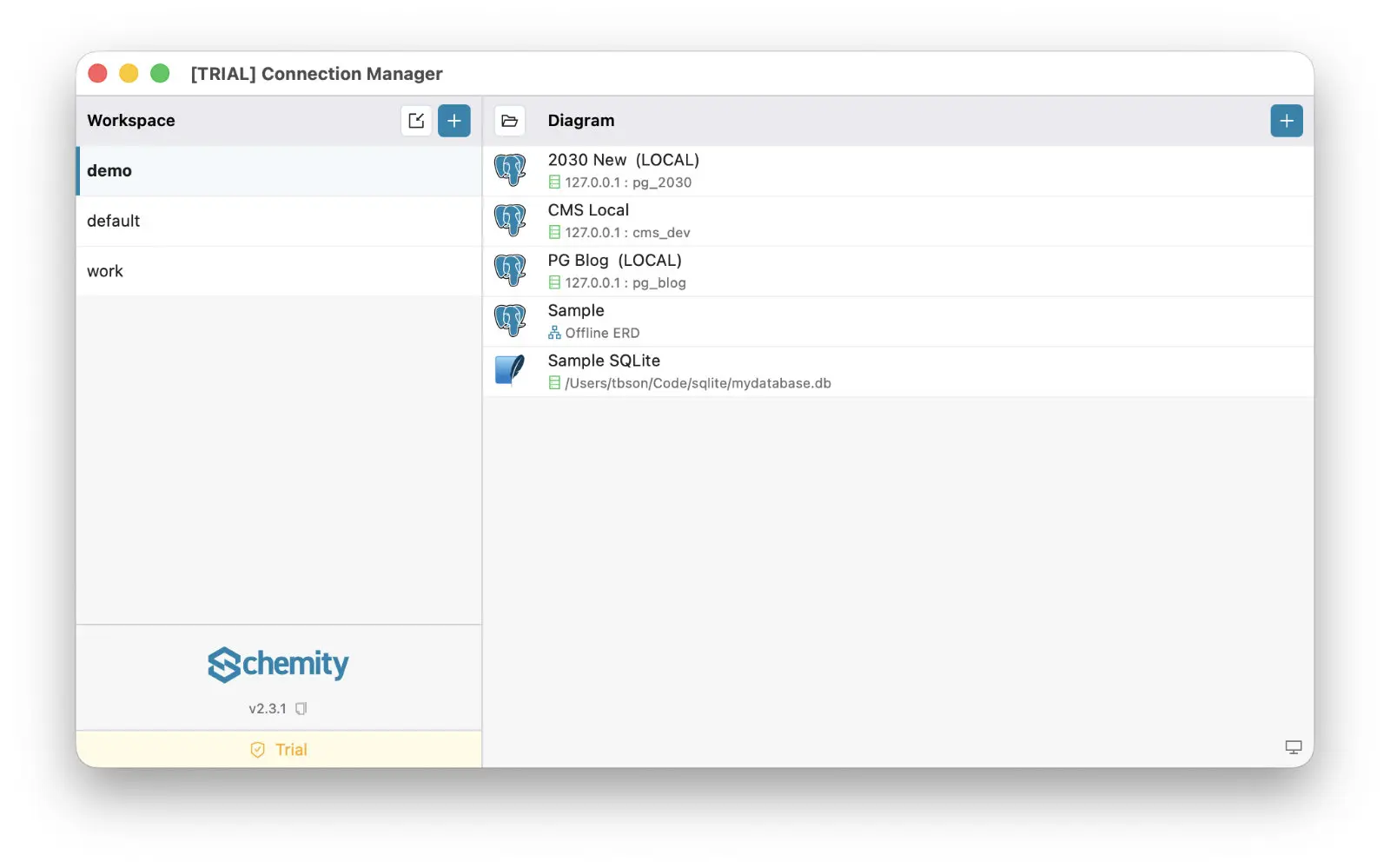Click the Schemity logo
The height and width of the screenshot is (868, 1390).
click(x=278, y=665)
